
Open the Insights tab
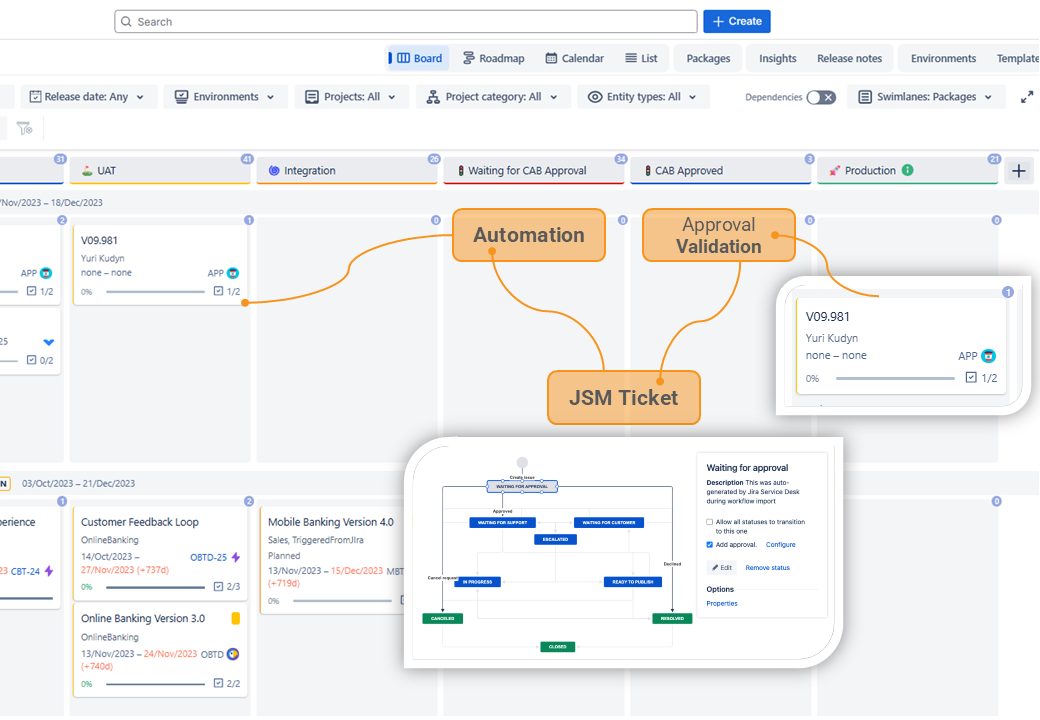(x=777, y=58)
